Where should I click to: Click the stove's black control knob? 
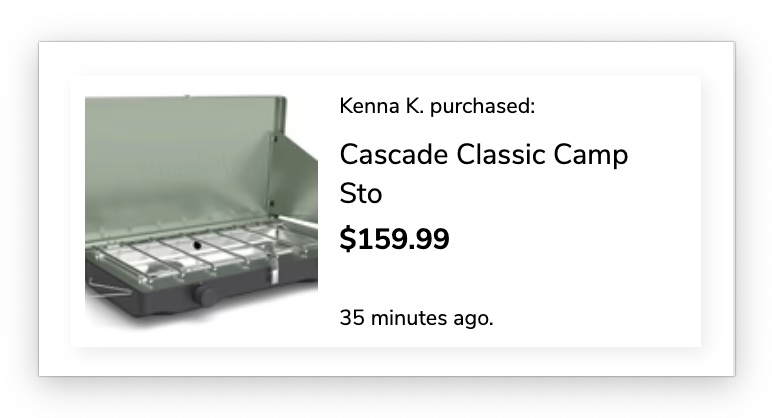pos(207,296)
